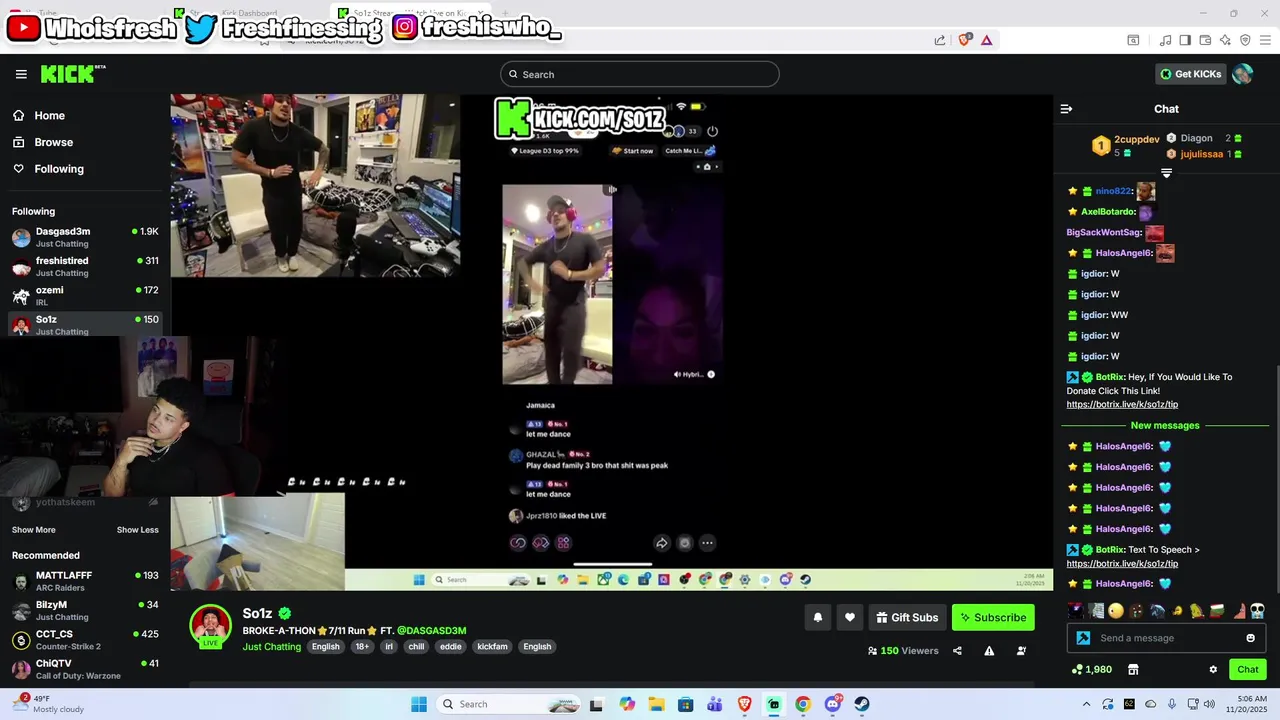Click Show Less in Following list

[x=138, y=530]
